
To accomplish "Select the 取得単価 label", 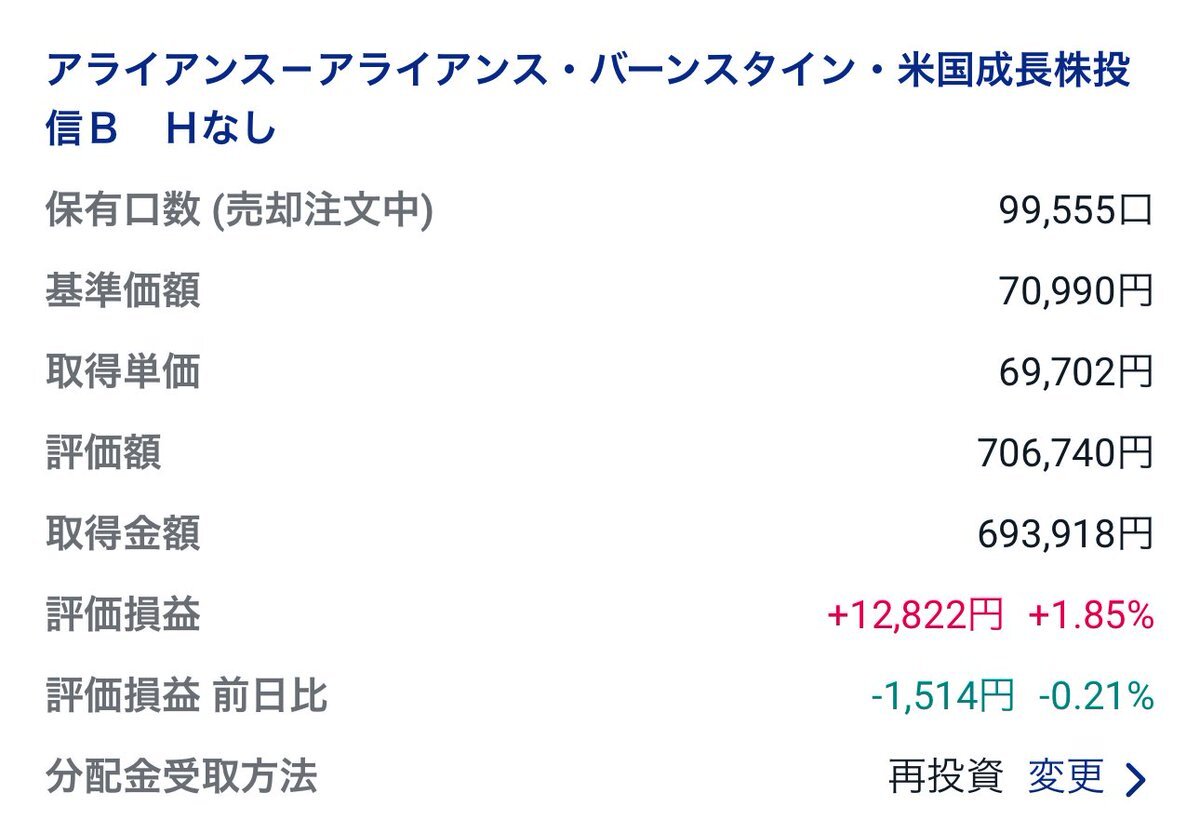I will coord(123,372).
